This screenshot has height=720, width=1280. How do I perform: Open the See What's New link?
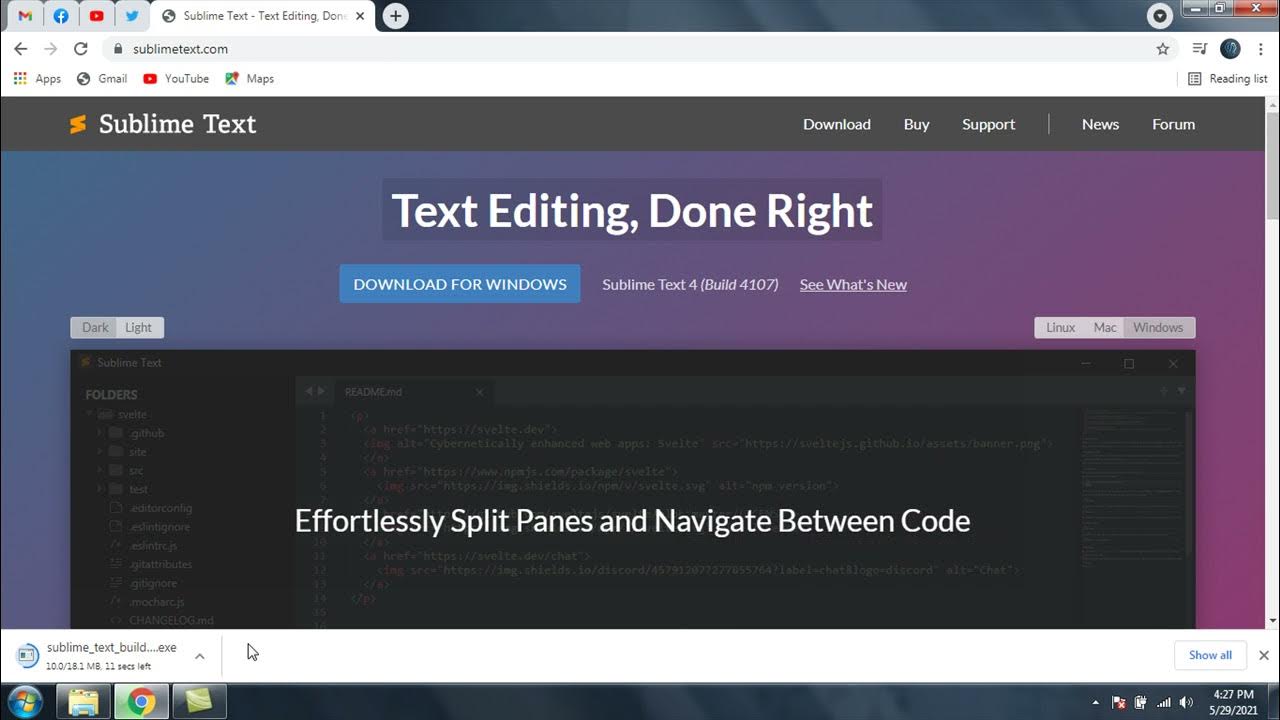tap(853, 284)
